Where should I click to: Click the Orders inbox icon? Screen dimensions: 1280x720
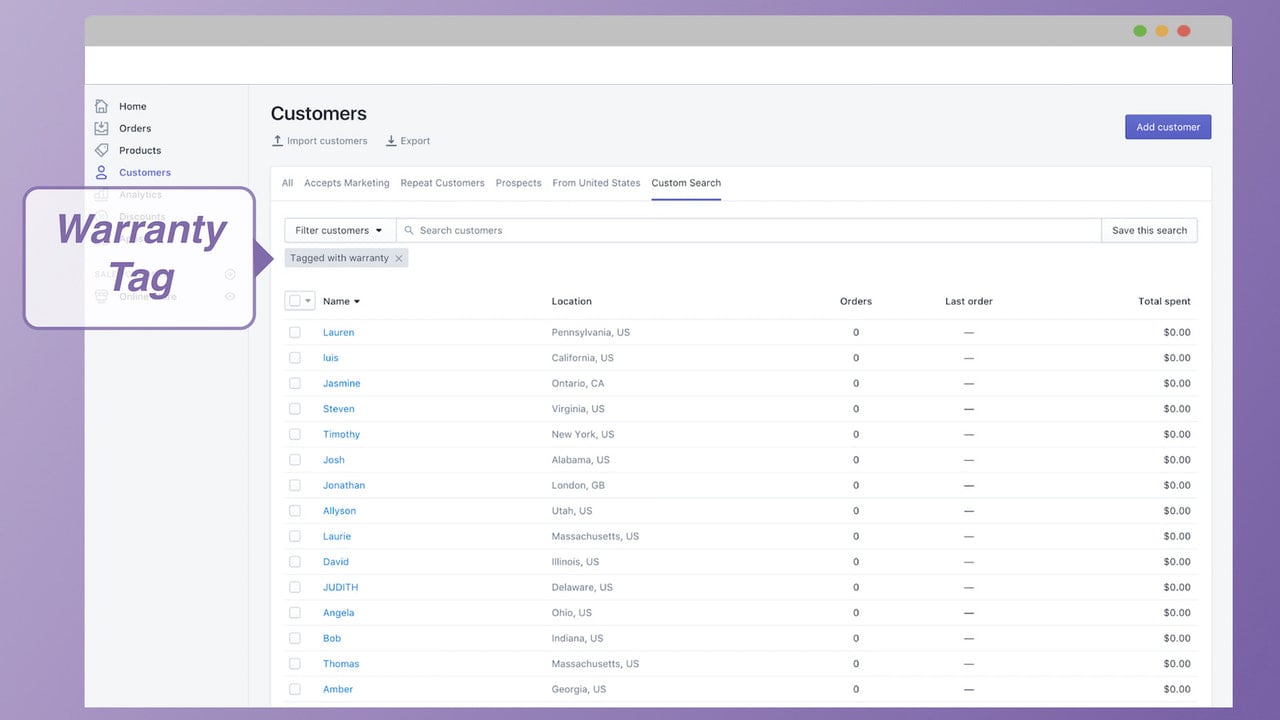tap(101, 128)
